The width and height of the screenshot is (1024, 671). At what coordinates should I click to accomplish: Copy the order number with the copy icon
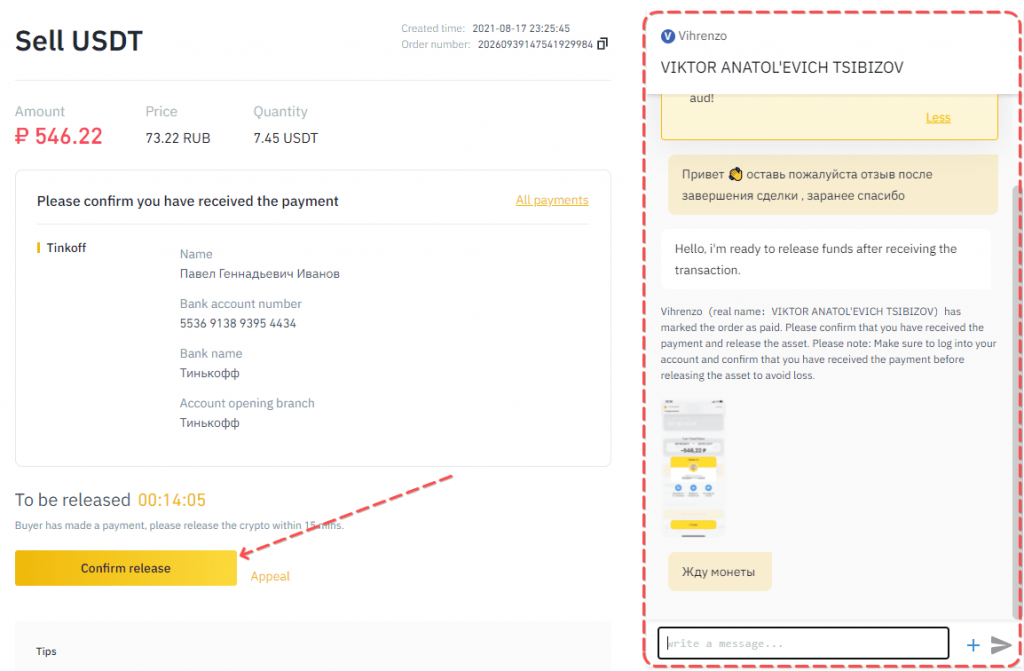click(x=602, y=44)
